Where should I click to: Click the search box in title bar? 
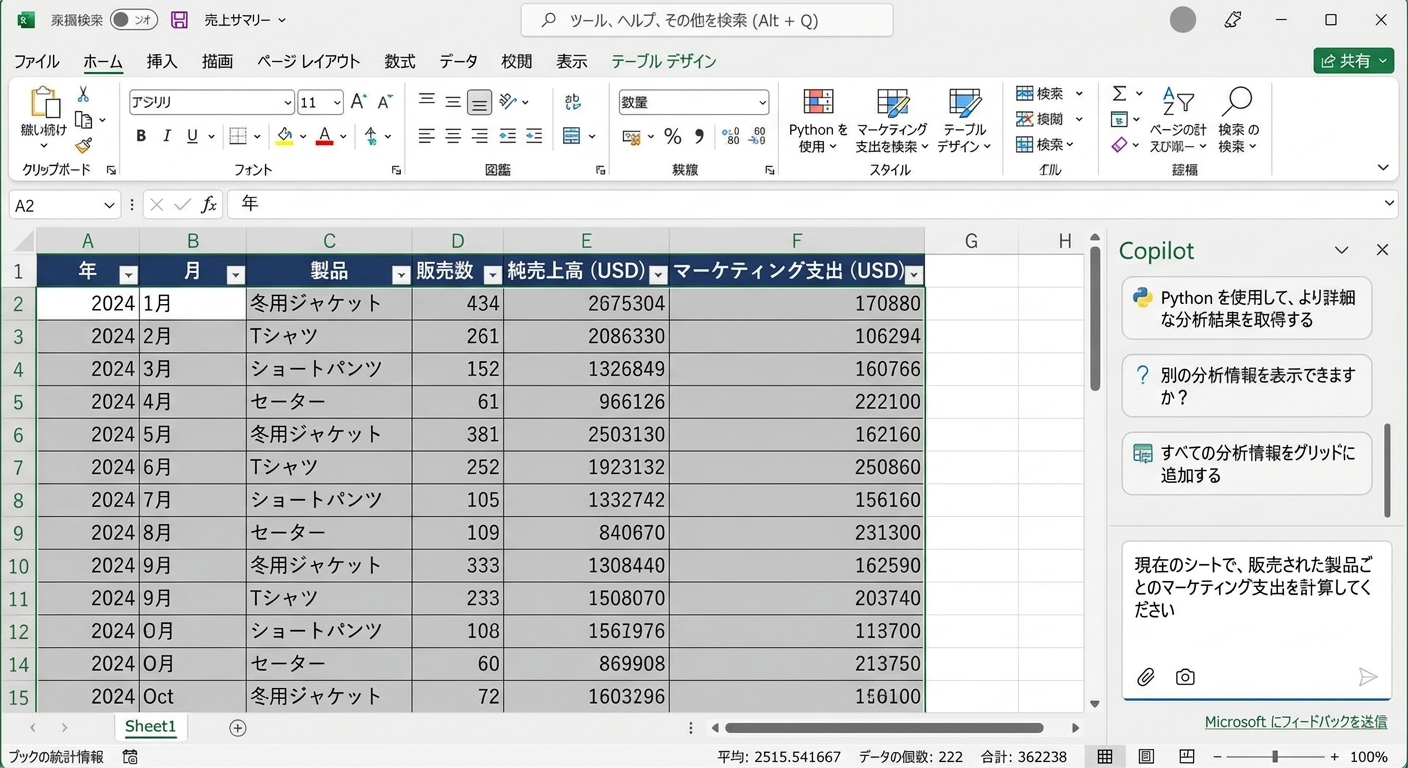[707, 20]
